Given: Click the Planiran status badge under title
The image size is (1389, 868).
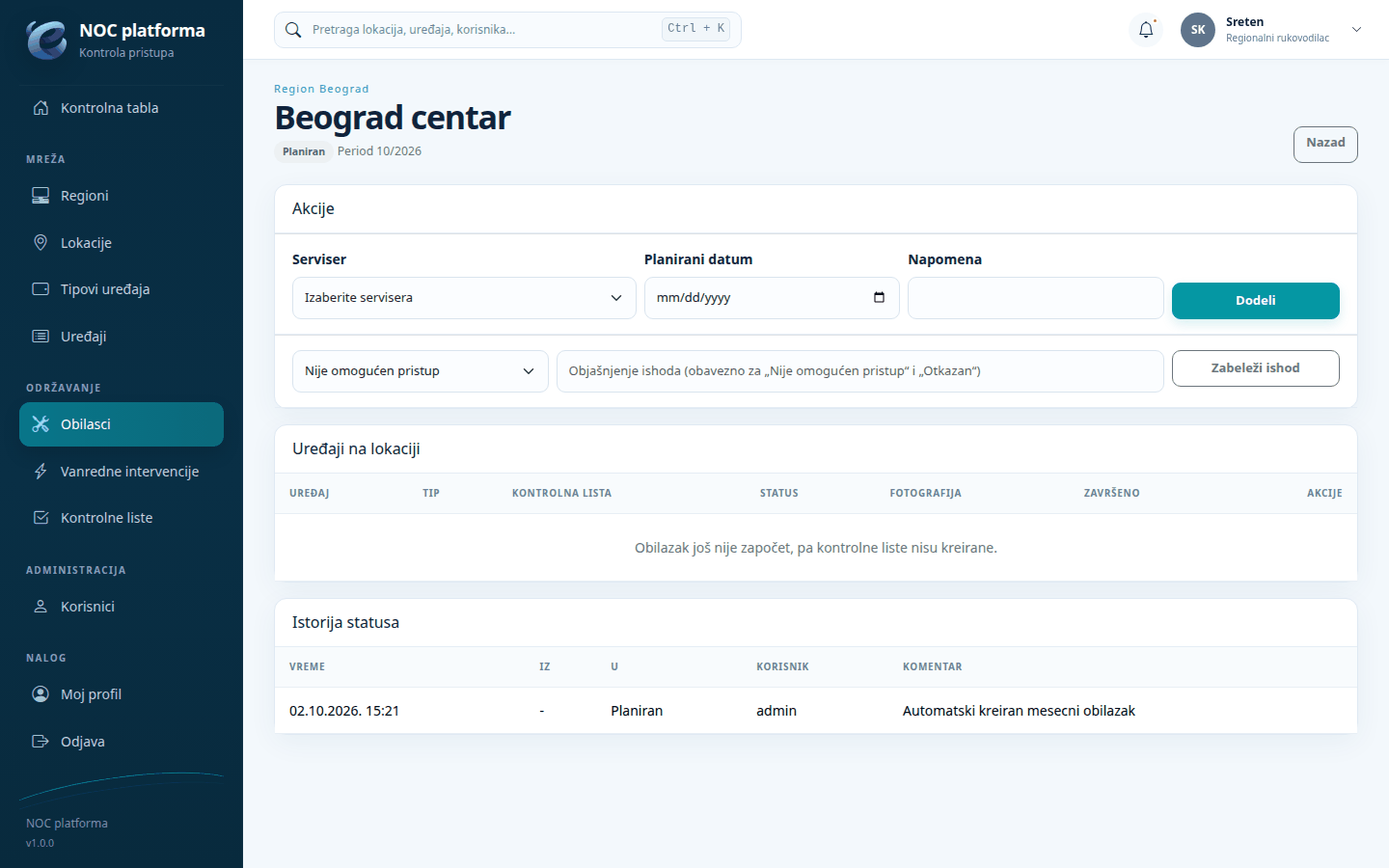Looking at the screenshot, I should coord(304,151).
